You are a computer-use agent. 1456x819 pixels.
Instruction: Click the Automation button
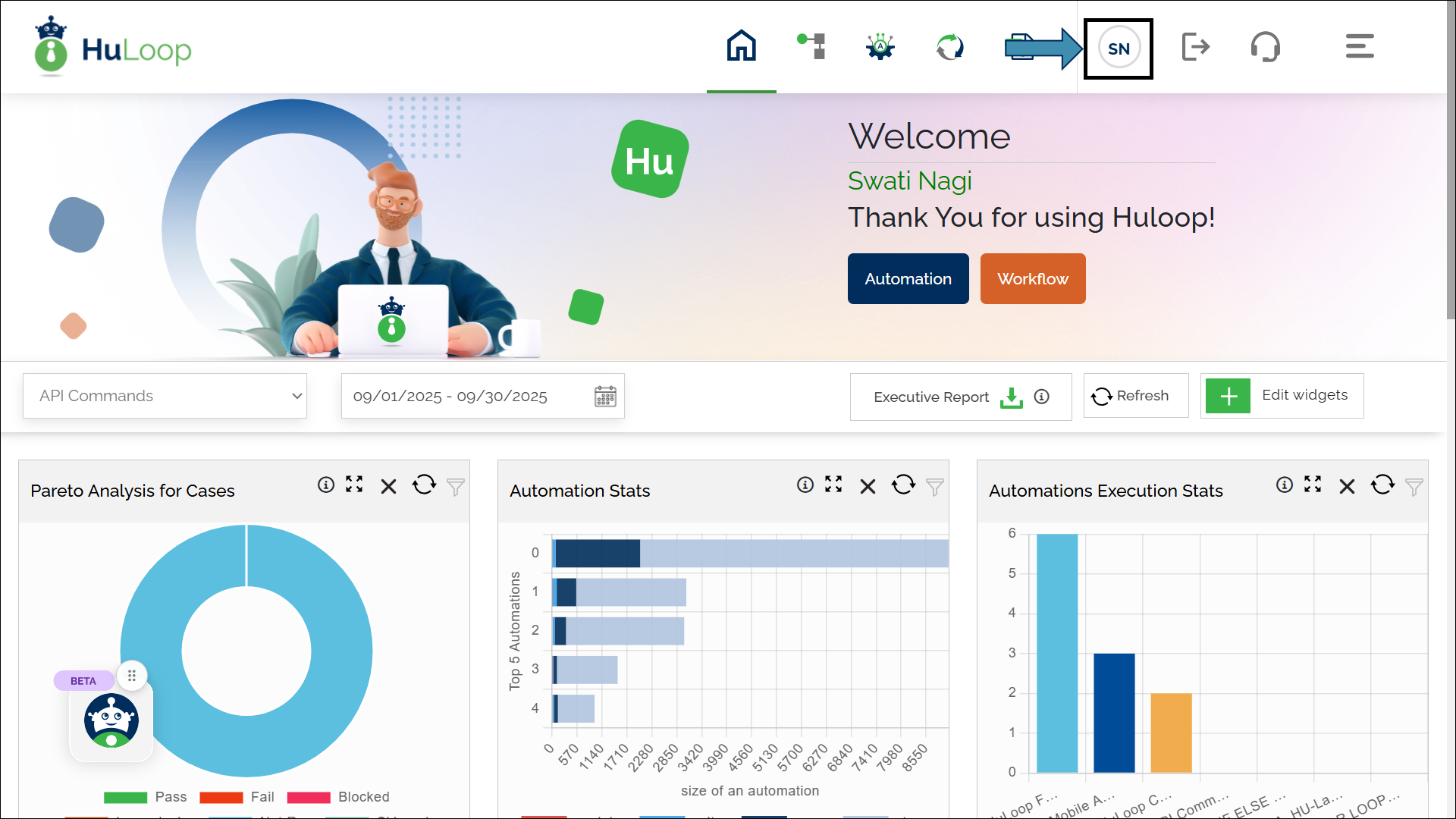(908, 279)
